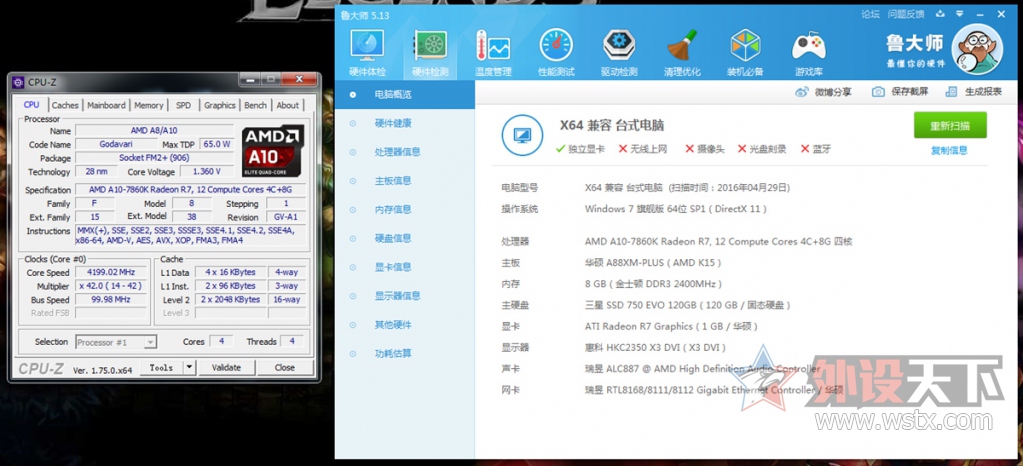Click the Code Name Godavari field
The image size is (1023, 466).
click(114, 144)
